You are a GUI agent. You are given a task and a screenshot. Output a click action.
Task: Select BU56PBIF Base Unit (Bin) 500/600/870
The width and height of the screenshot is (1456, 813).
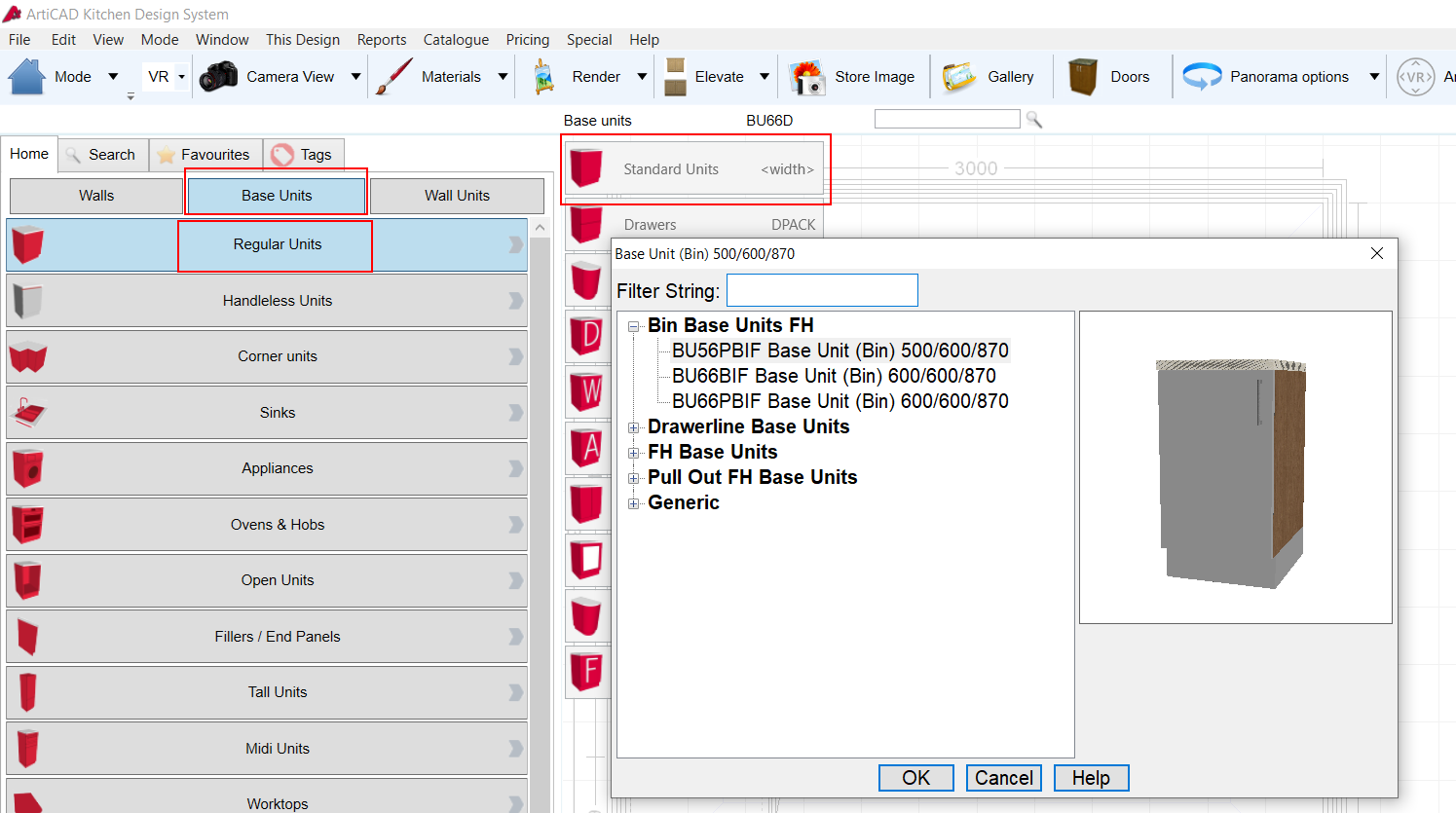tap(840, 351)
